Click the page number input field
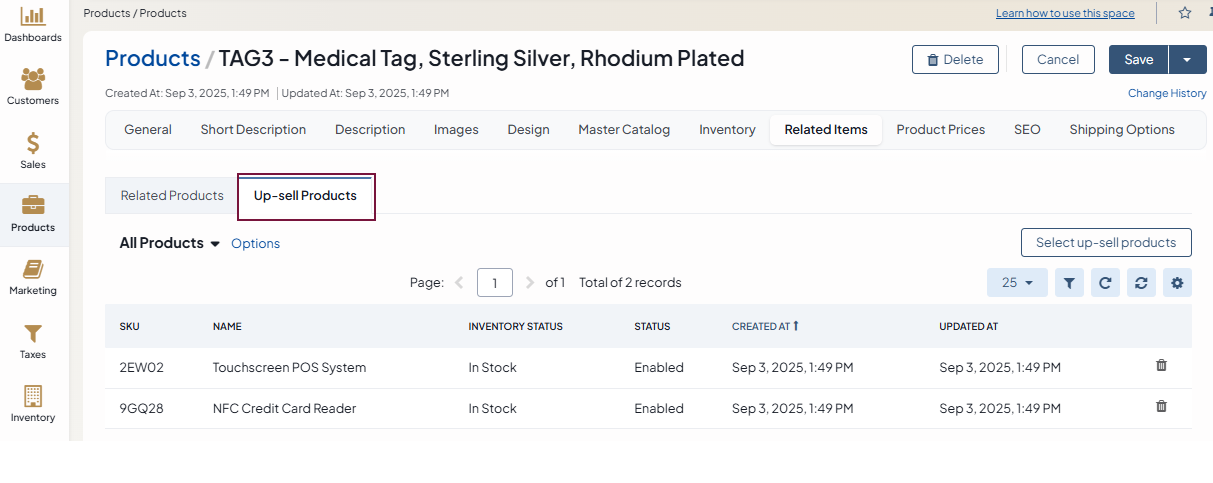Screen dimensions: 1213x483 point(494,283)
